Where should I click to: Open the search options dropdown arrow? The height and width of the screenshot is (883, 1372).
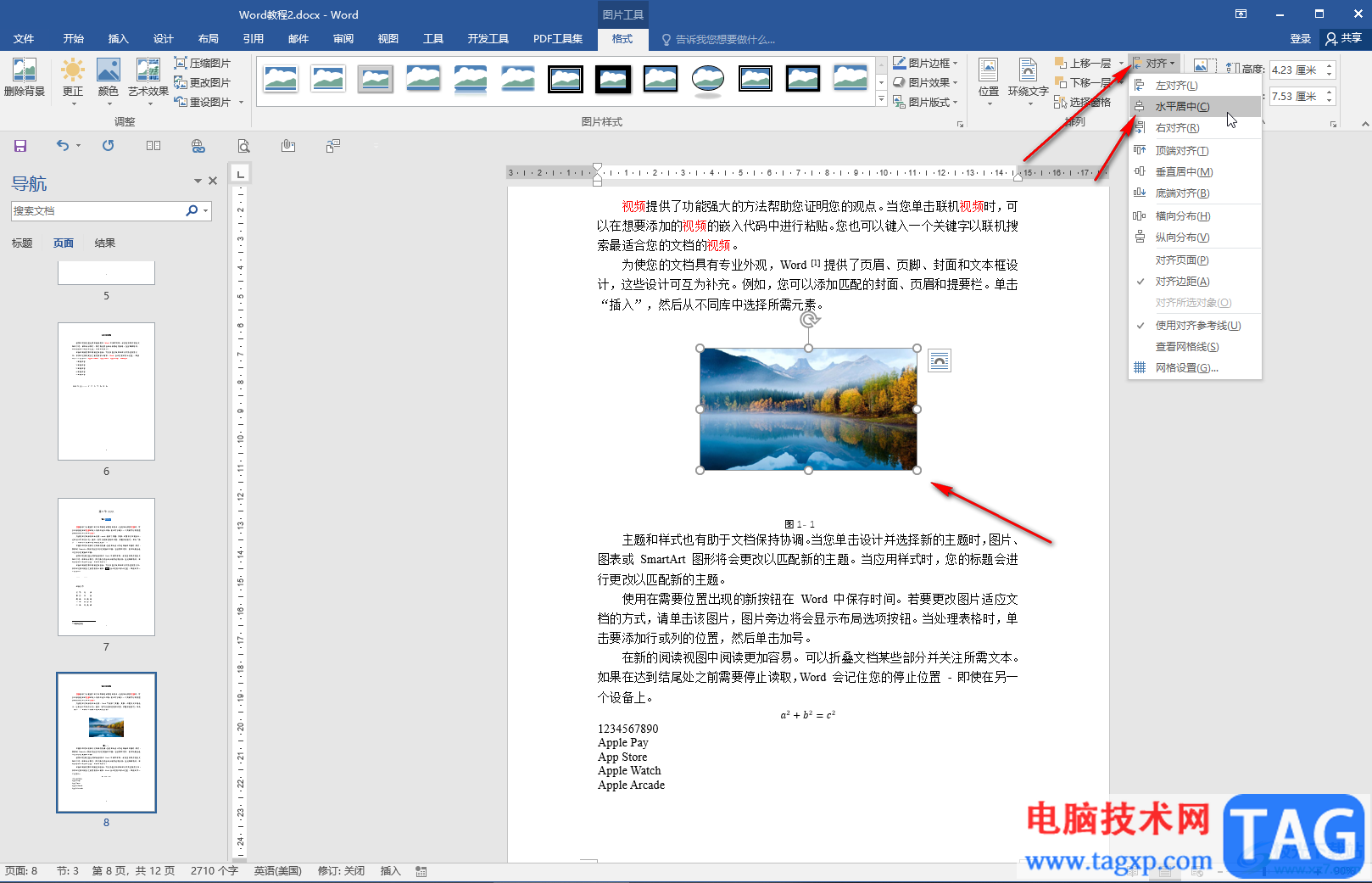pyautogui.click(x=206, y=210)
